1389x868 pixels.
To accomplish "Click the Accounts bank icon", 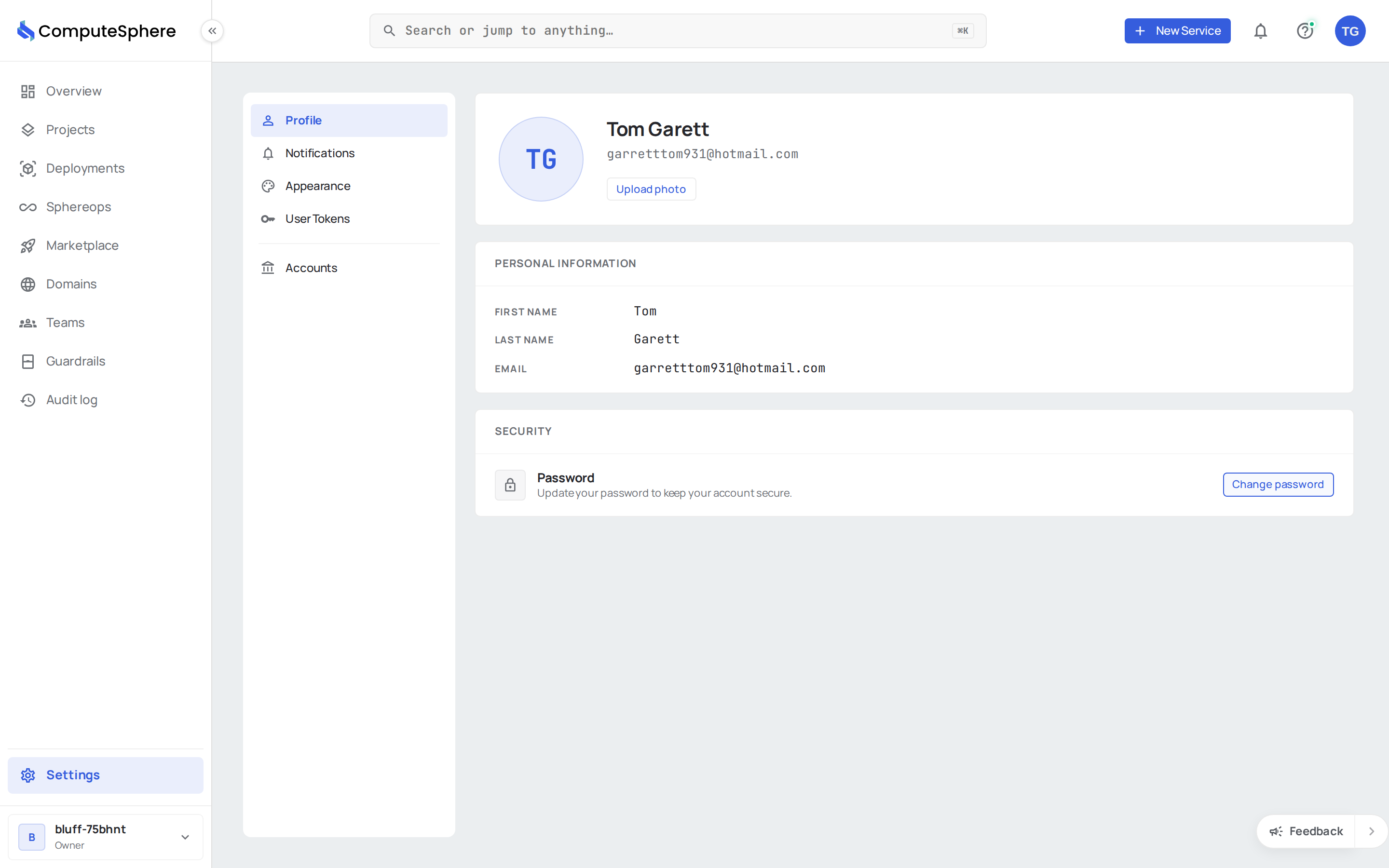I will coord(268,268).
